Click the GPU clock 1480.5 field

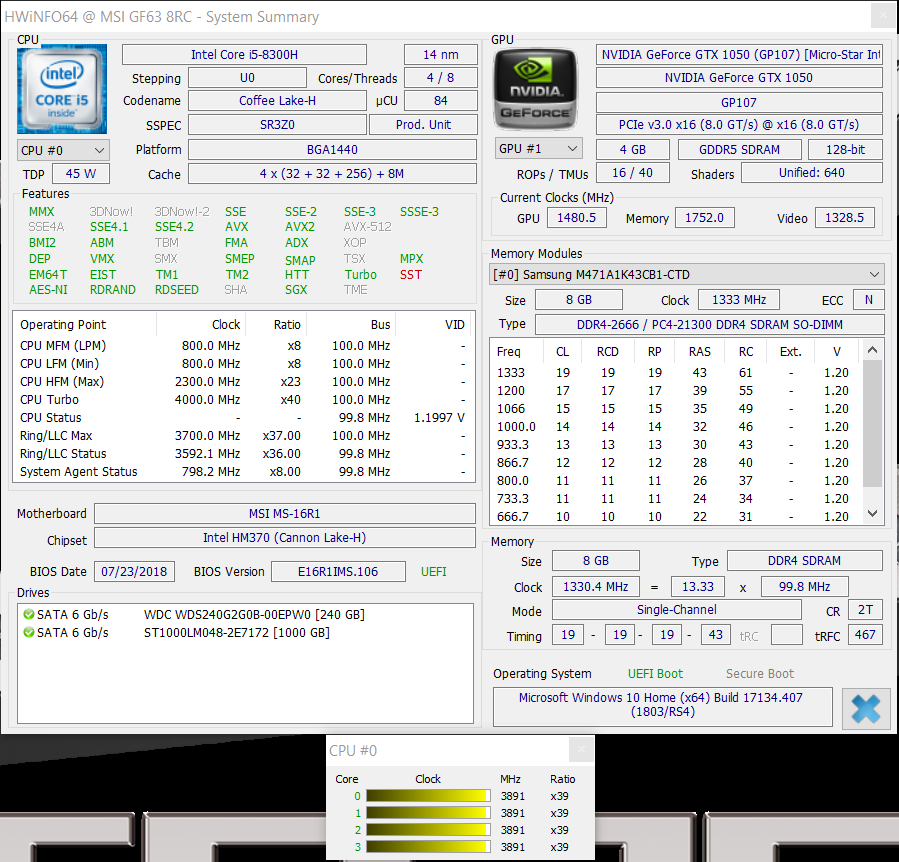(577, 218)
